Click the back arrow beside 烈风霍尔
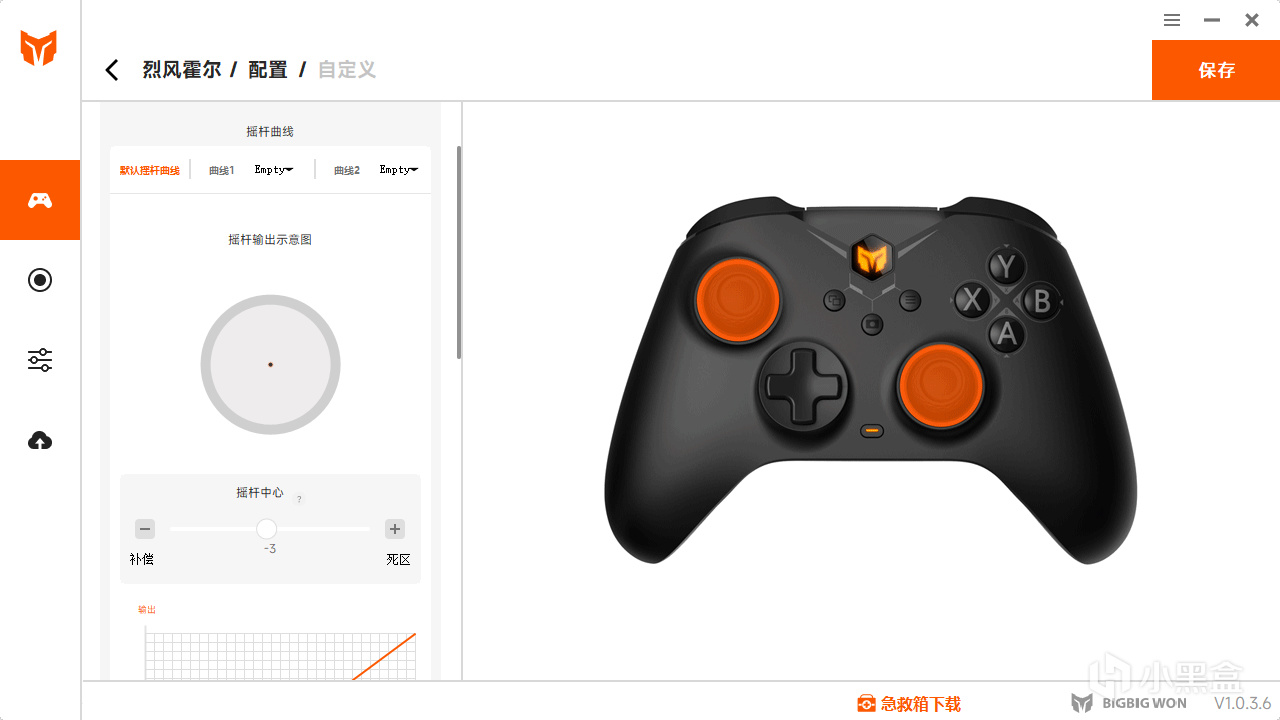Viewport: 1280px width, 720px height. pos(112,70)
